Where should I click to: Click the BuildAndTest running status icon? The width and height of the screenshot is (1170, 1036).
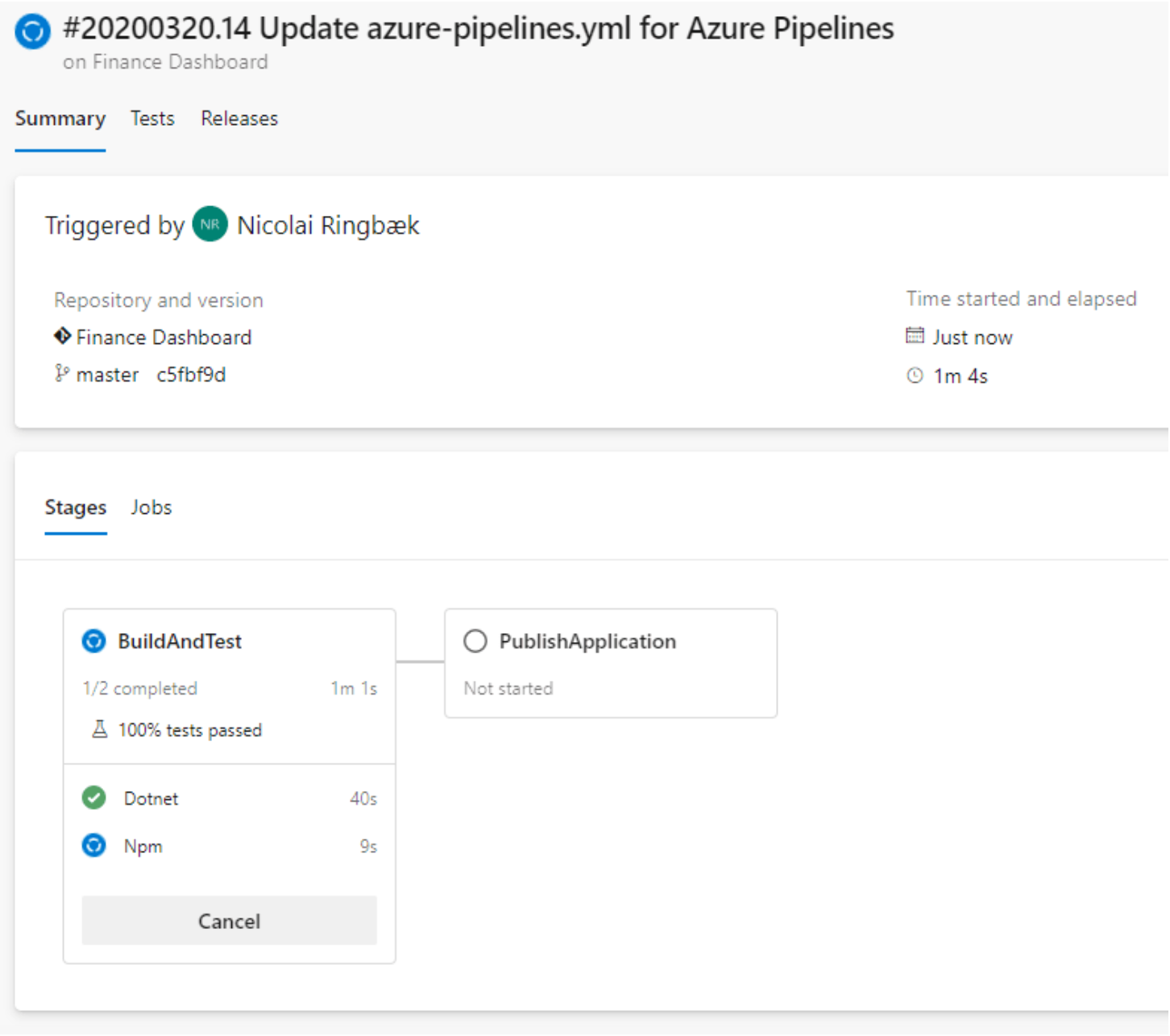click(94, 641)
